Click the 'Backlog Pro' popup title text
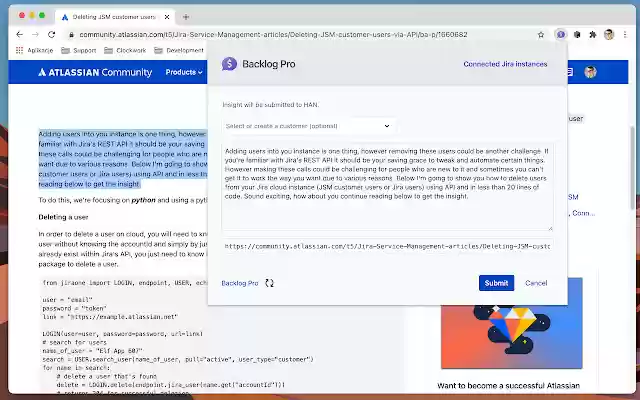The image size is (640, 400). coord(269,64)
